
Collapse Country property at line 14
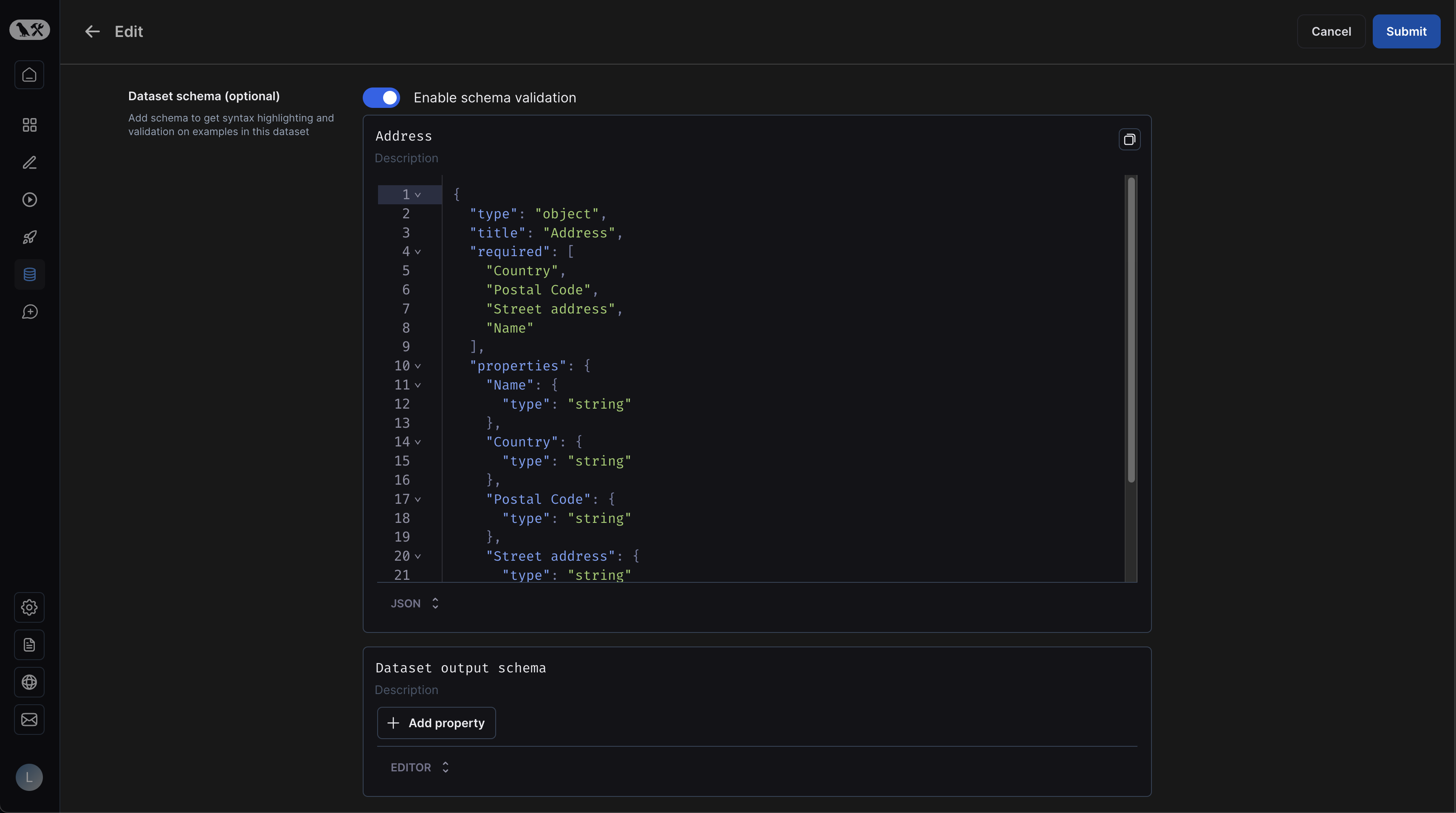(418, 442)
